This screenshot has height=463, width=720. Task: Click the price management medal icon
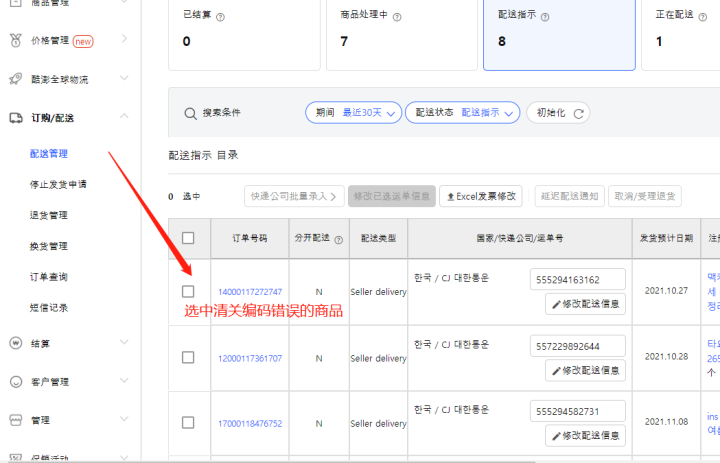point(16,40)
